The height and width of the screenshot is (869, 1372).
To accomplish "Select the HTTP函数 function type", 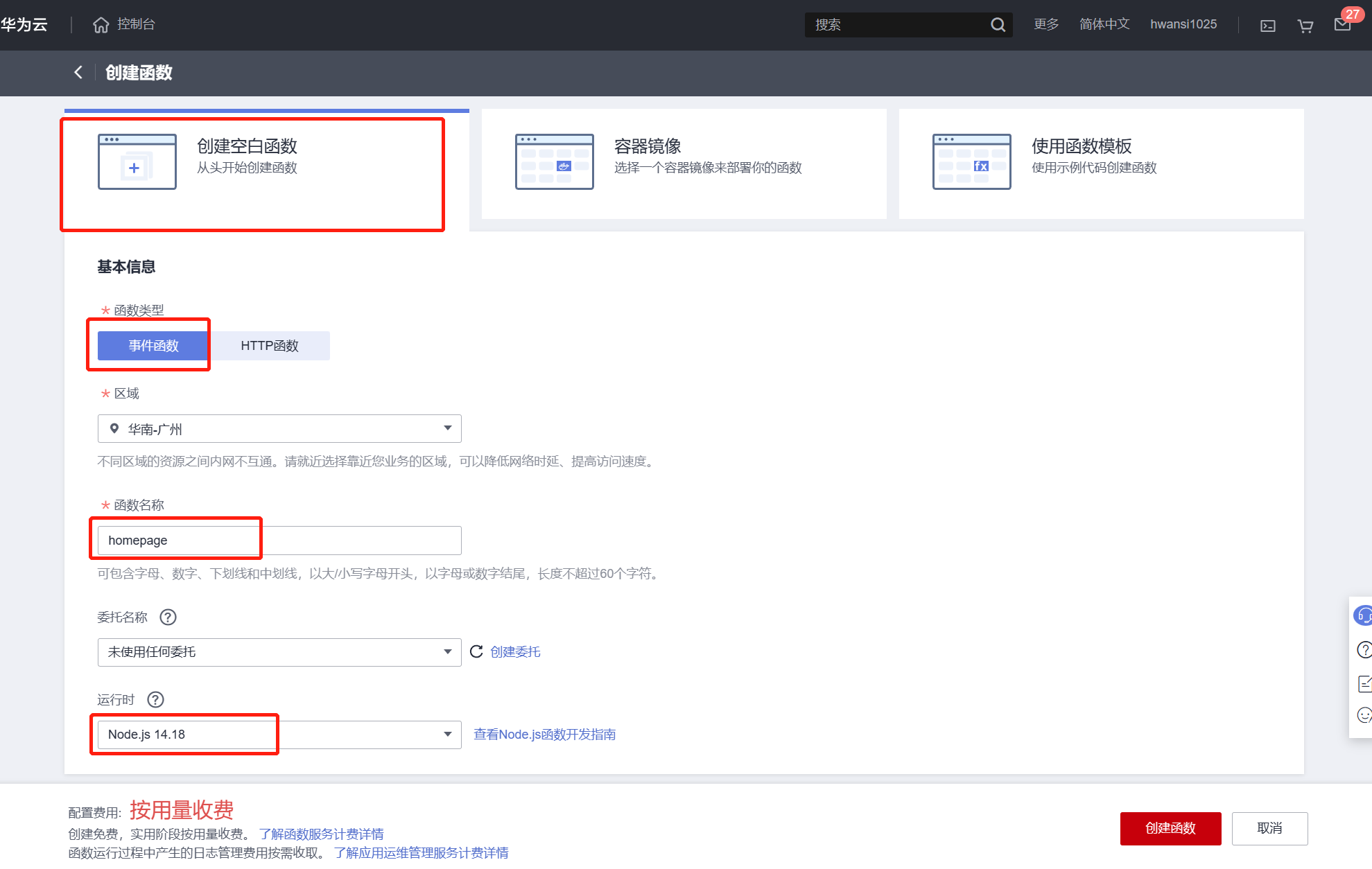I will click(269, 346).
